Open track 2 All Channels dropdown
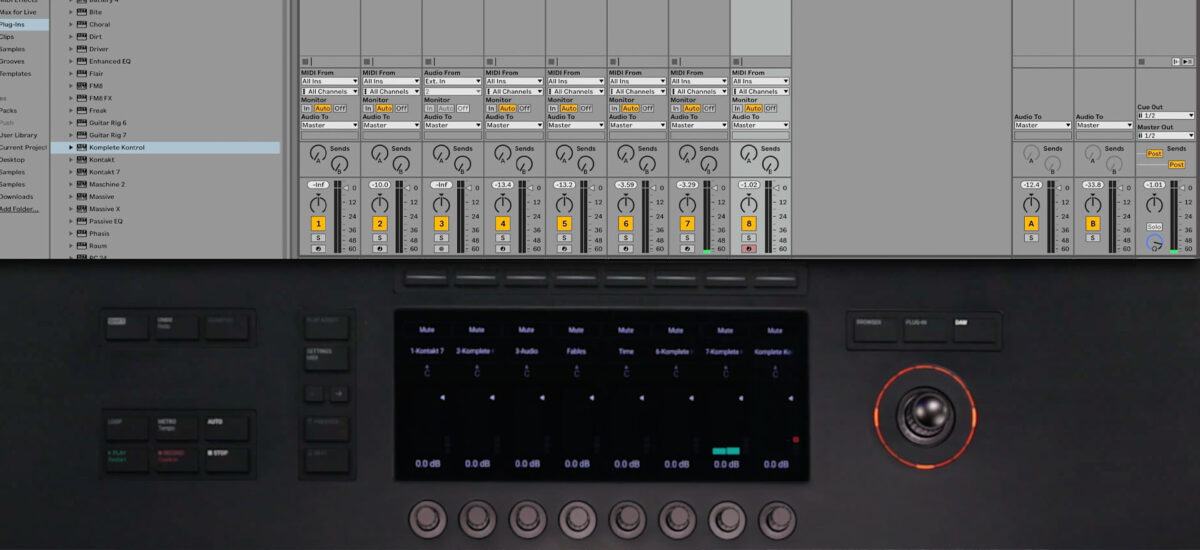This screenshot has width=1200, height=550. coord(391,91)
